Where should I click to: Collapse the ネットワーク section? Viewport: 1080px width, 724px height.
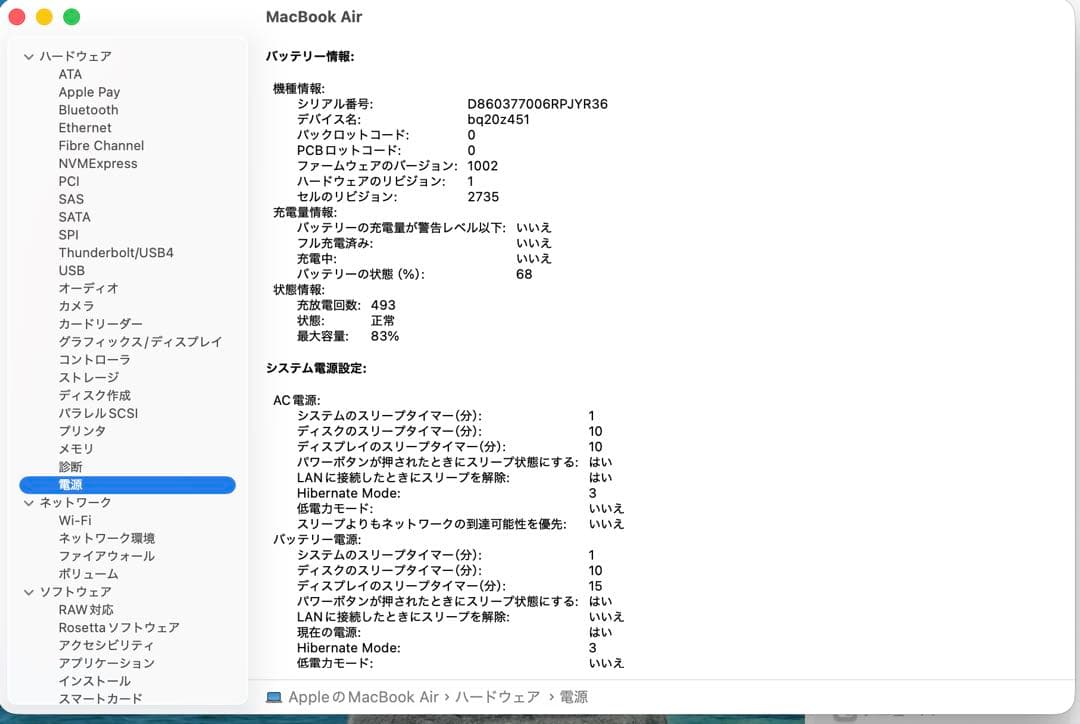(29, 502)
